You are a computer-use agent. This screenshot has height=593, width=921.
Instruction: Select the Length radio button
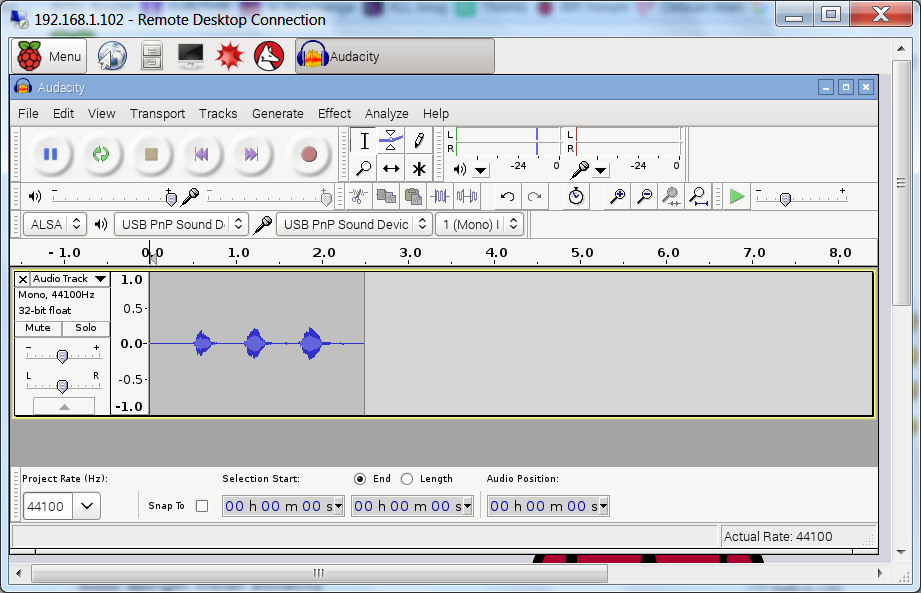[407, 479]
